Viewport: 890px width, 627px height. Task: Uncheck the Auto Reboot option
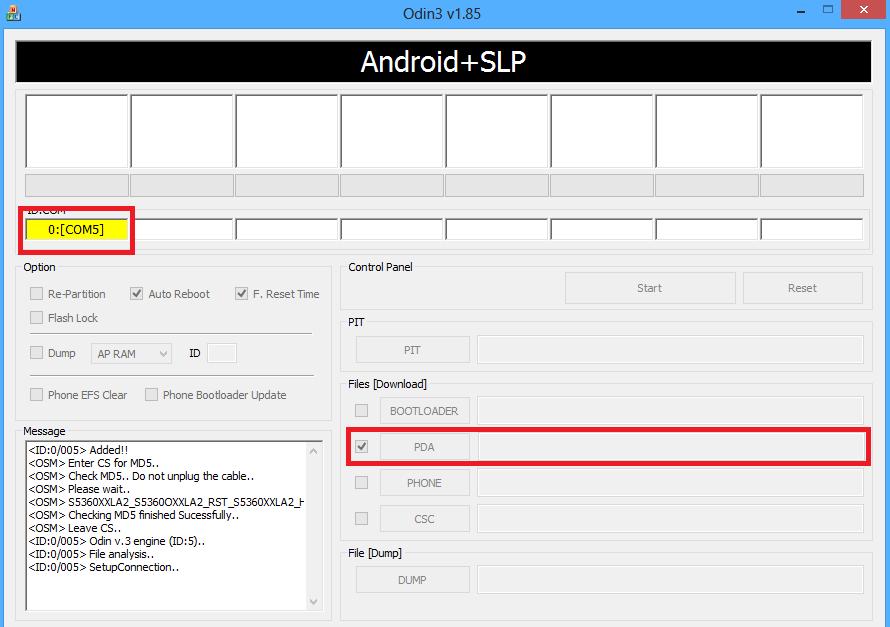tap(136, 294)
